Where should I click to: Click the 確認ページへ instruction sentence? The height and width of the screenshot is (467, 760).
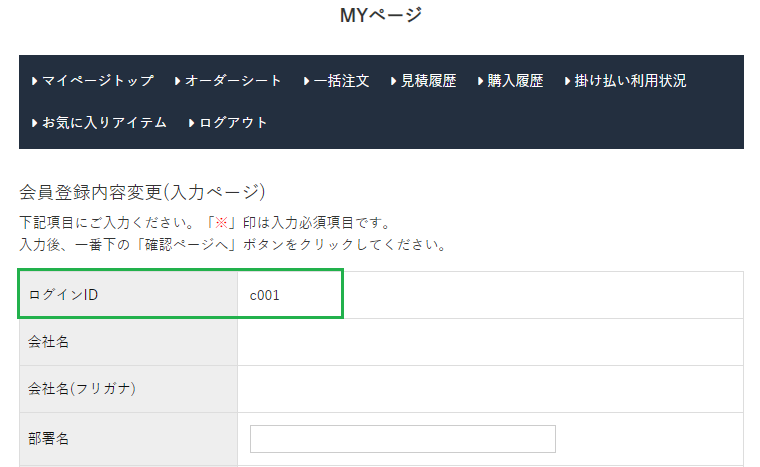tap(232, 244)
